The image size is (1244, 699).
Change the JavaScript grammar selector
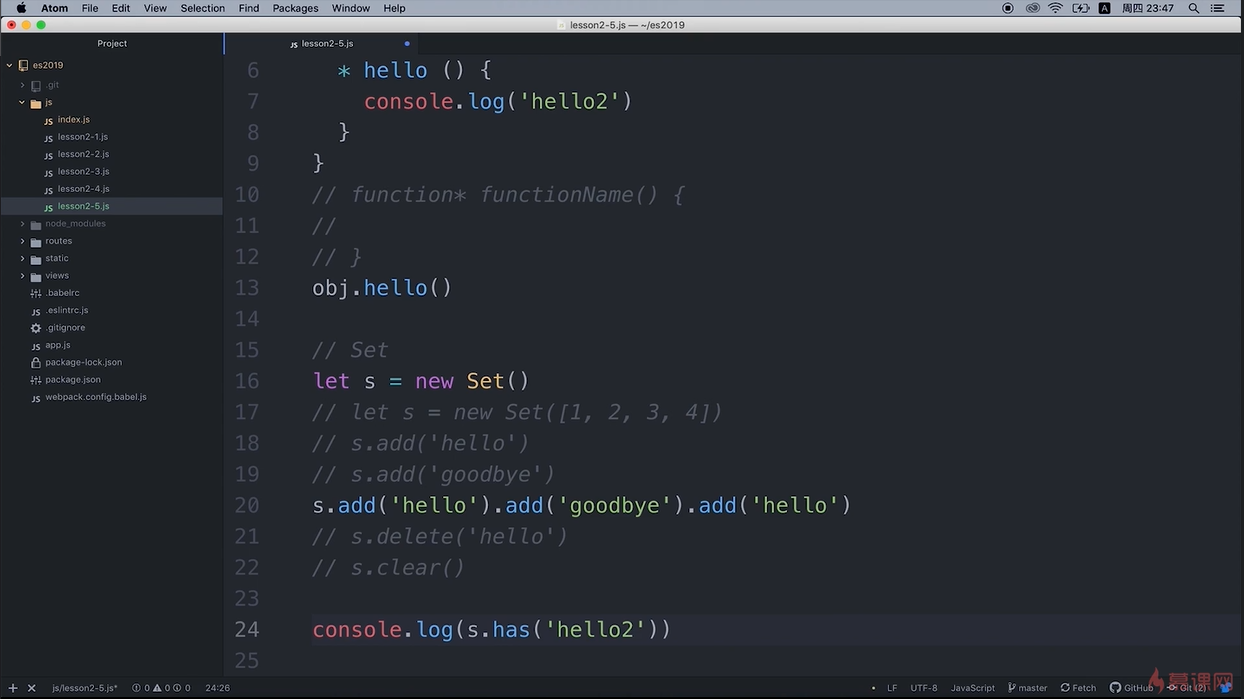[973, 688]
